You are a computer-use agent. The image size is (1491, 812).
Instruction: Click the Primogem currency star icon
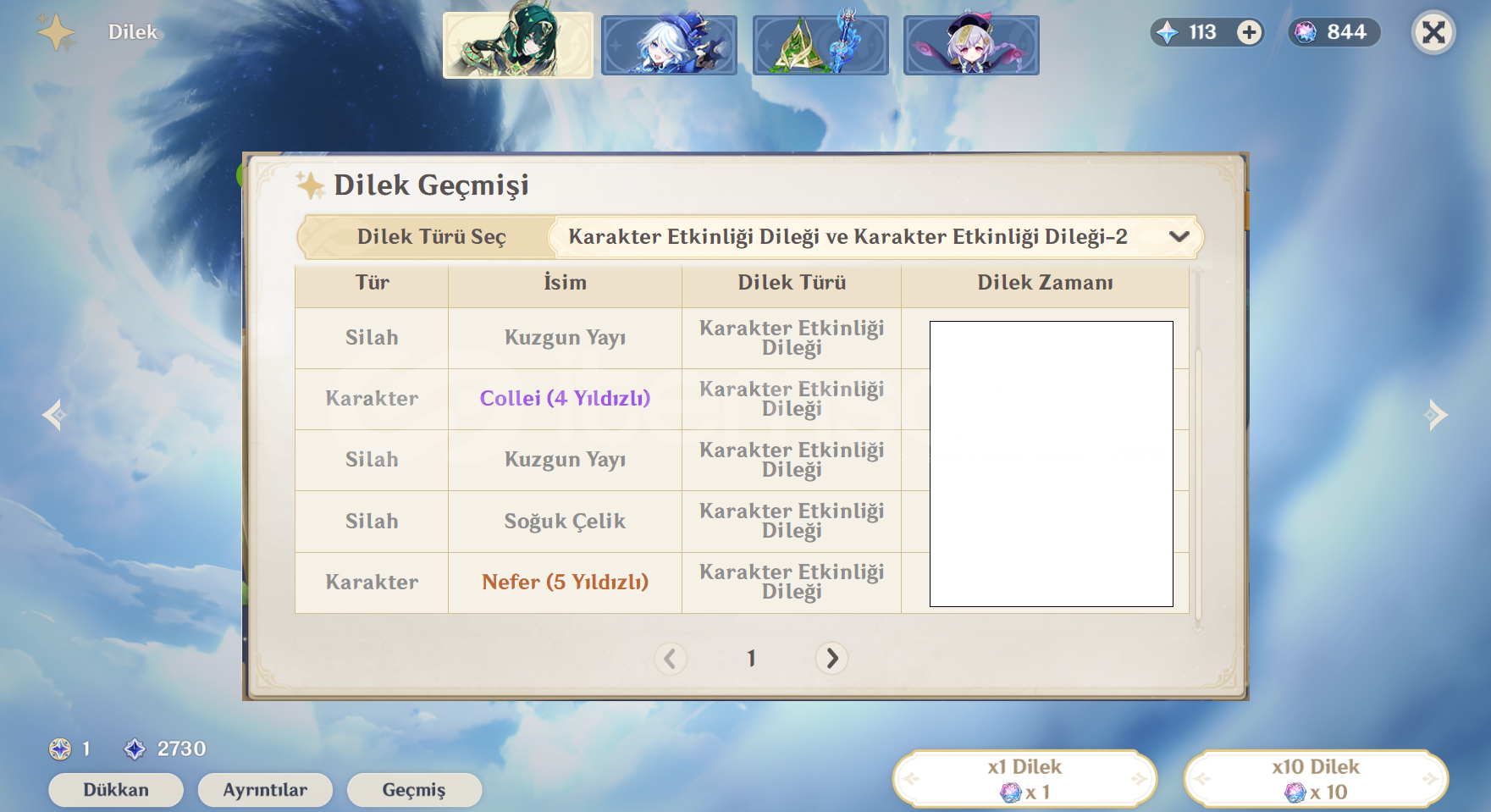click(x=1168, y=32)
